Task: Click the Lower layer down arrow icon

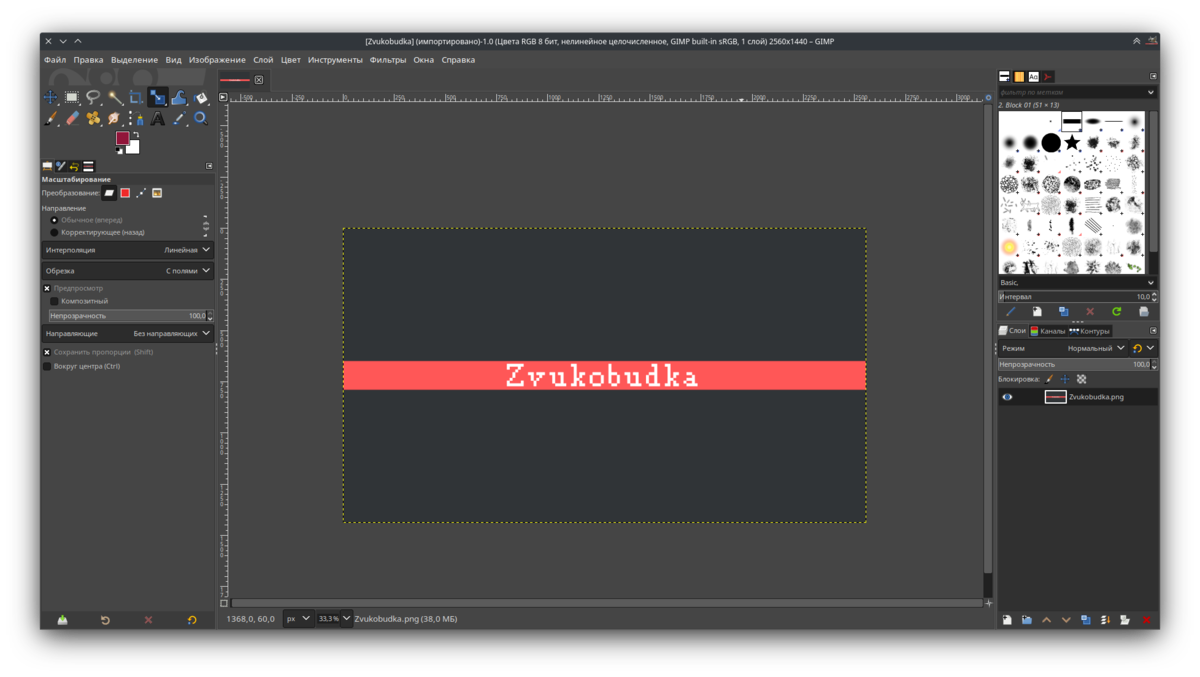Action: point(1066,620)
